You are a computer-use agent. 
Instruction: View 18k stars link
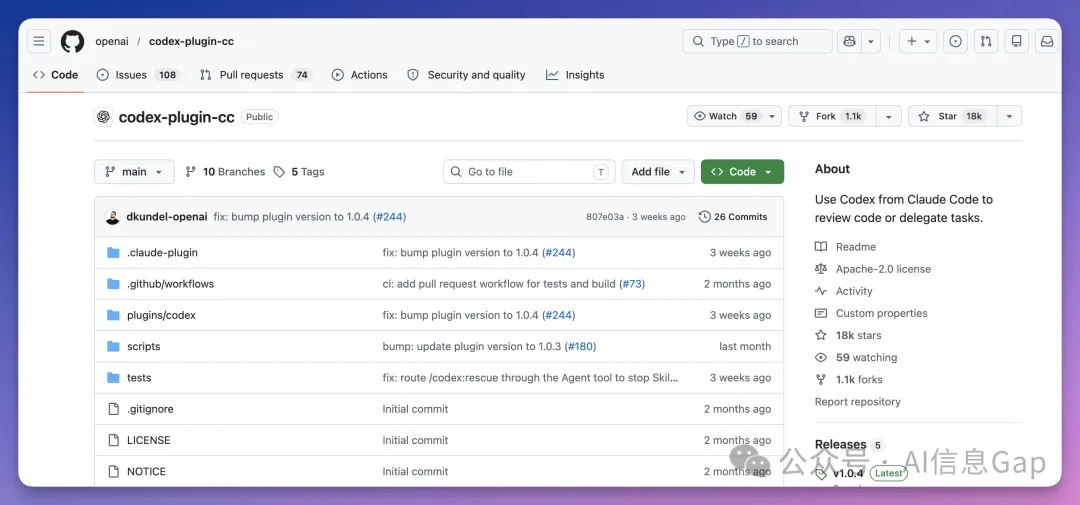(848, 336)
